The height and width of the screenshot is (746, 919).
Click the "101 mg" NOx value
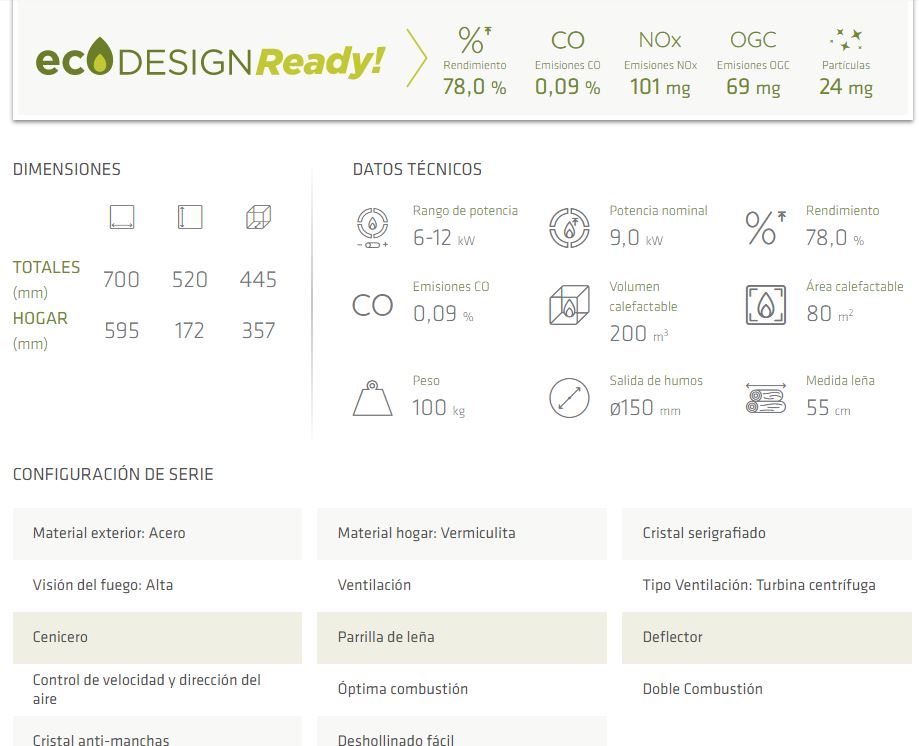[660, 87]
